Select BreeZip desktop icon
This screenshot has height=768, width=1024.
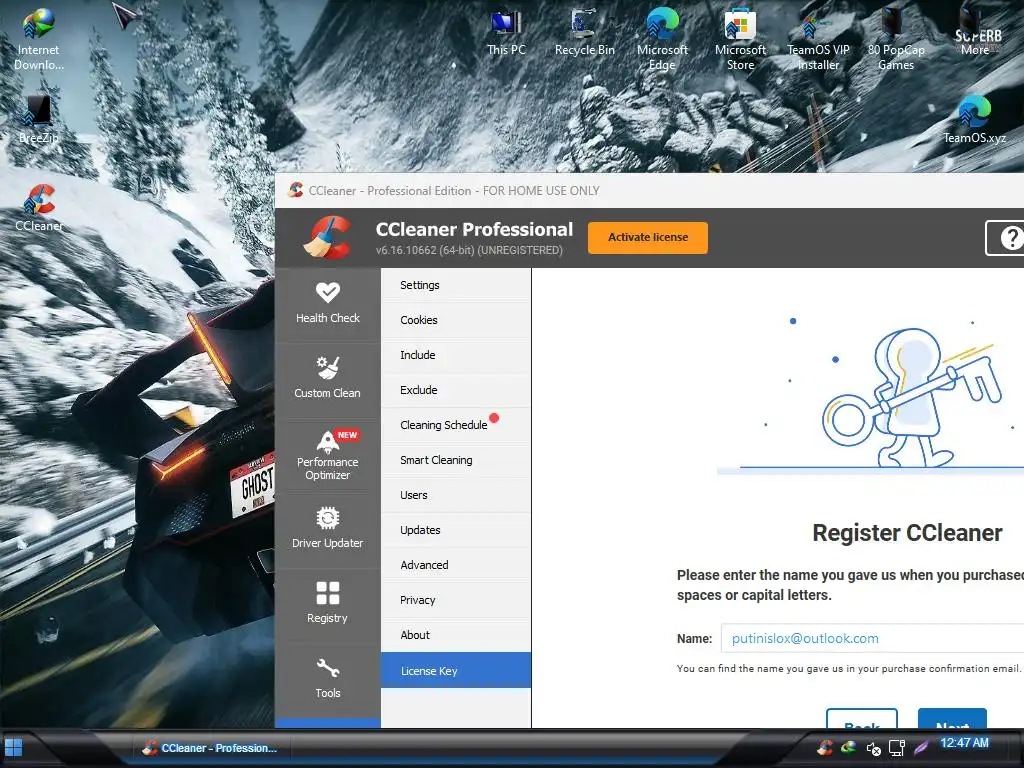tap(39, 120)
